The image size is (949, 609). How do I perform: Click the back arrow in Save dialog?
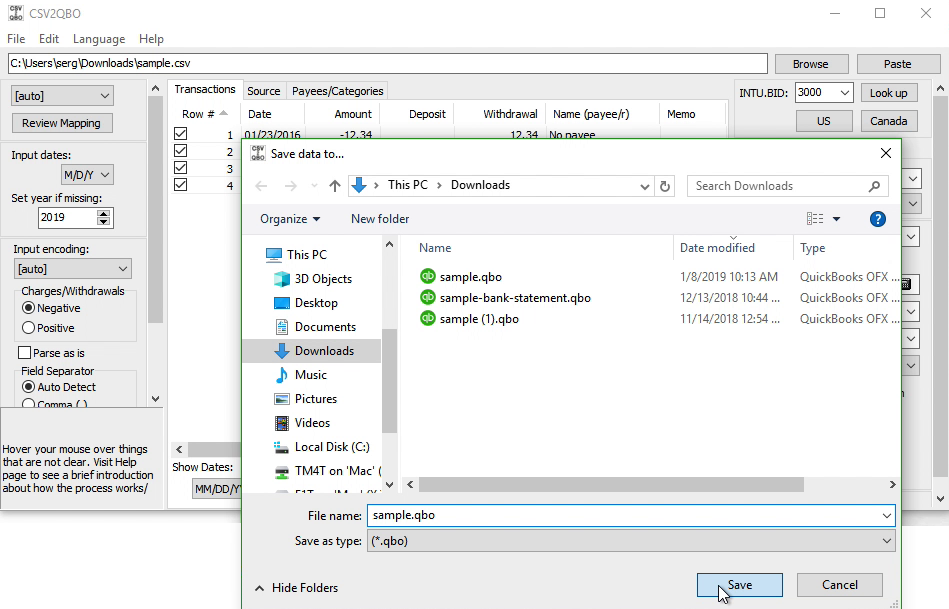tap(261, 186)
